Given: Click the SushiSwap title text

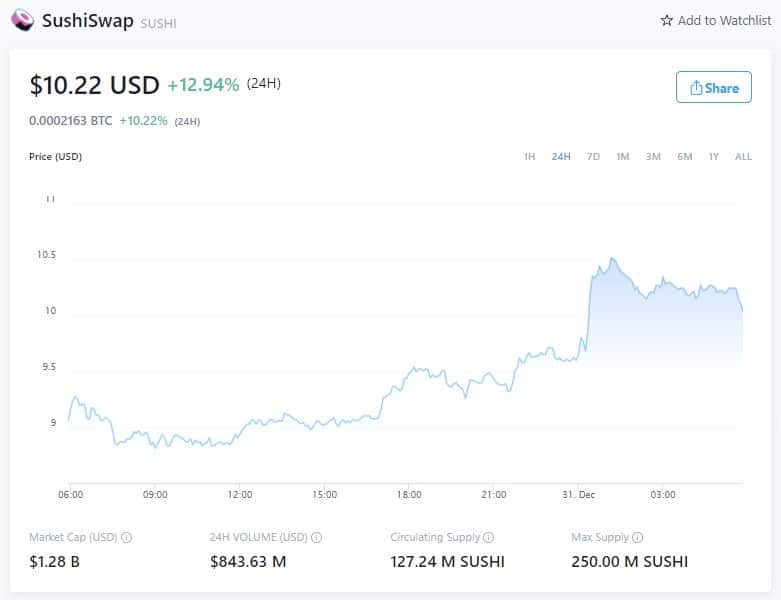Looking at the screenshot, I should click(x=88, y=21).
